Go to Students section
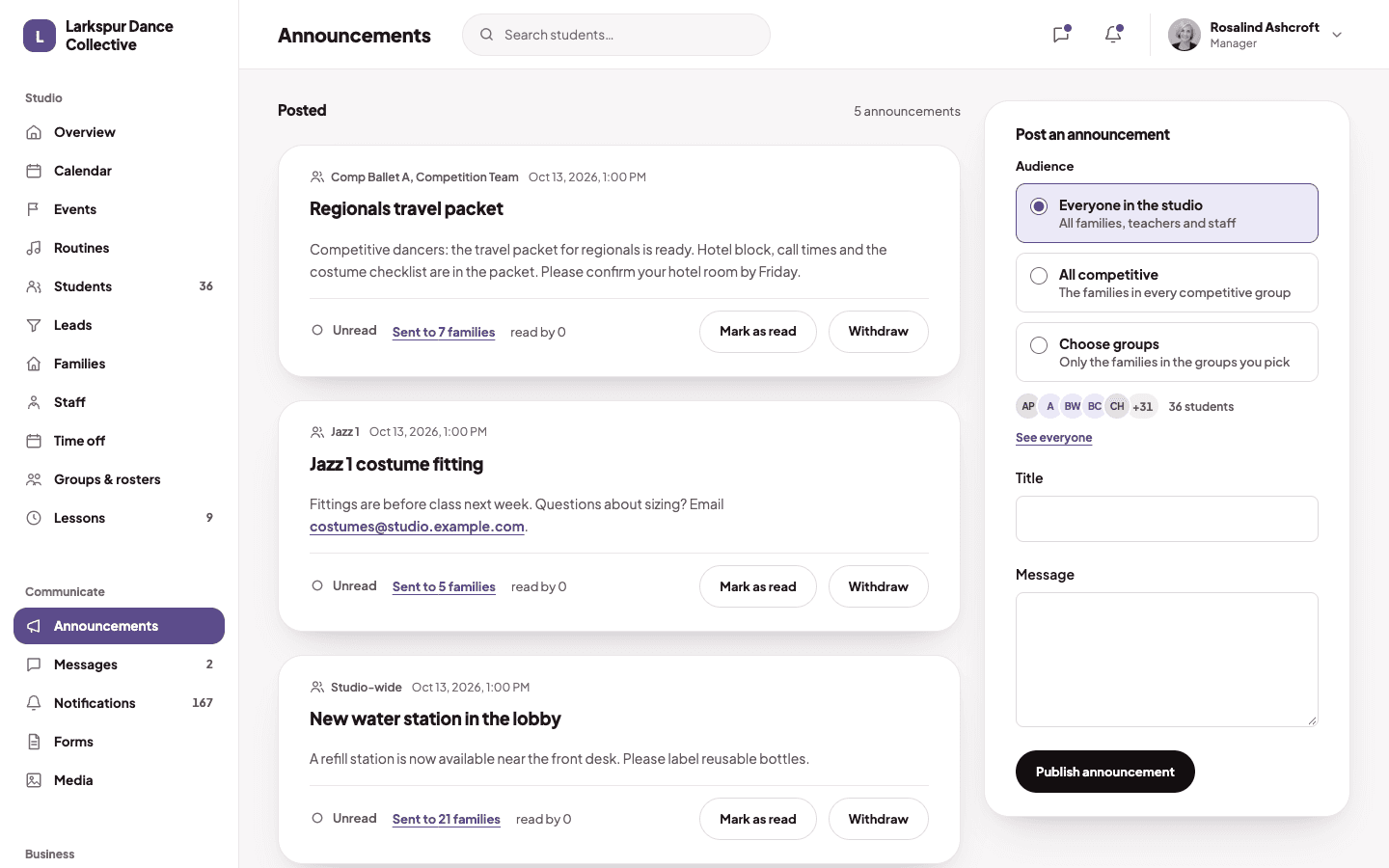Viewport: 1389px width, 868px height. 119,286
